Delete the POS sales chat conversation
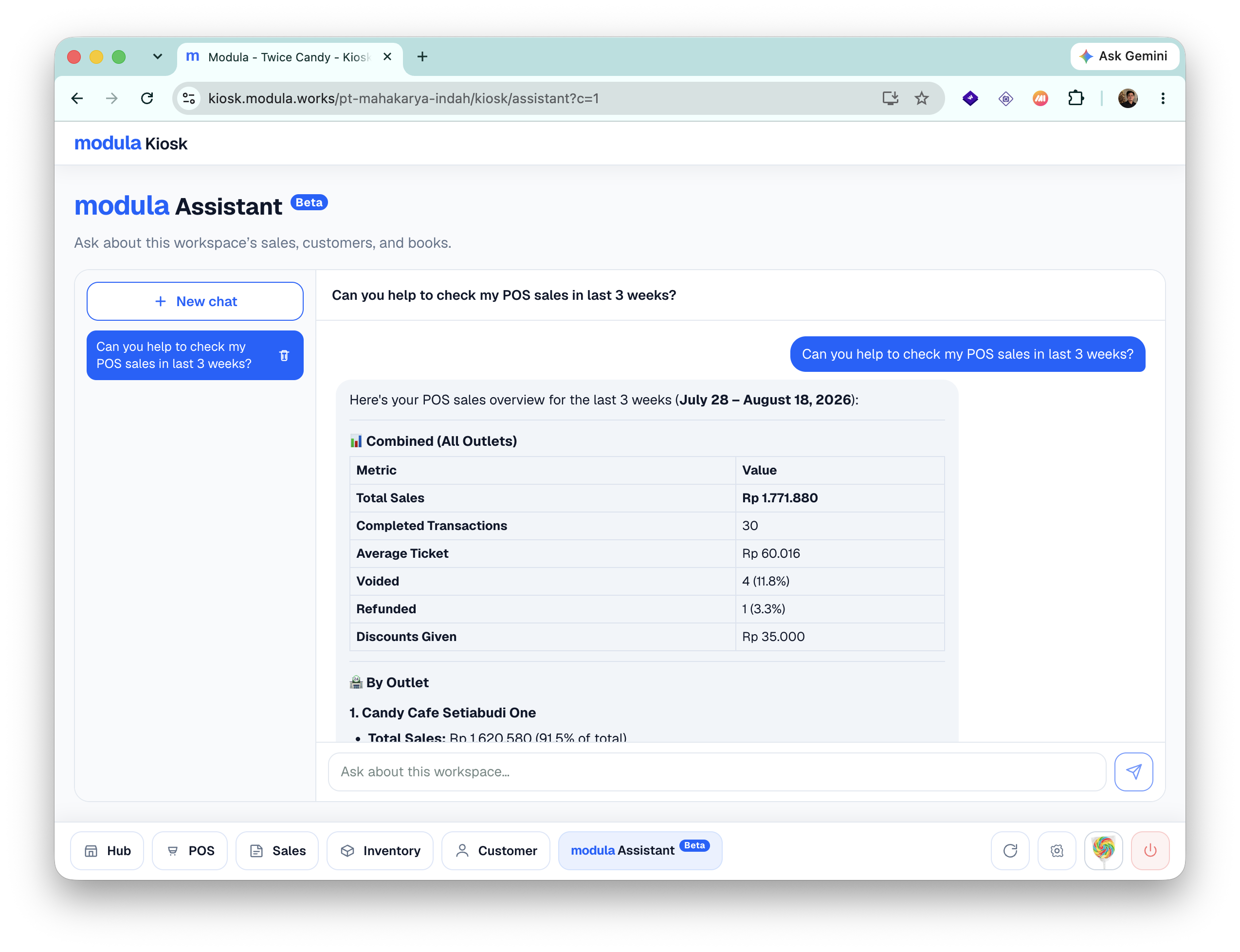Screen dimensions: 1240x952 284,355
